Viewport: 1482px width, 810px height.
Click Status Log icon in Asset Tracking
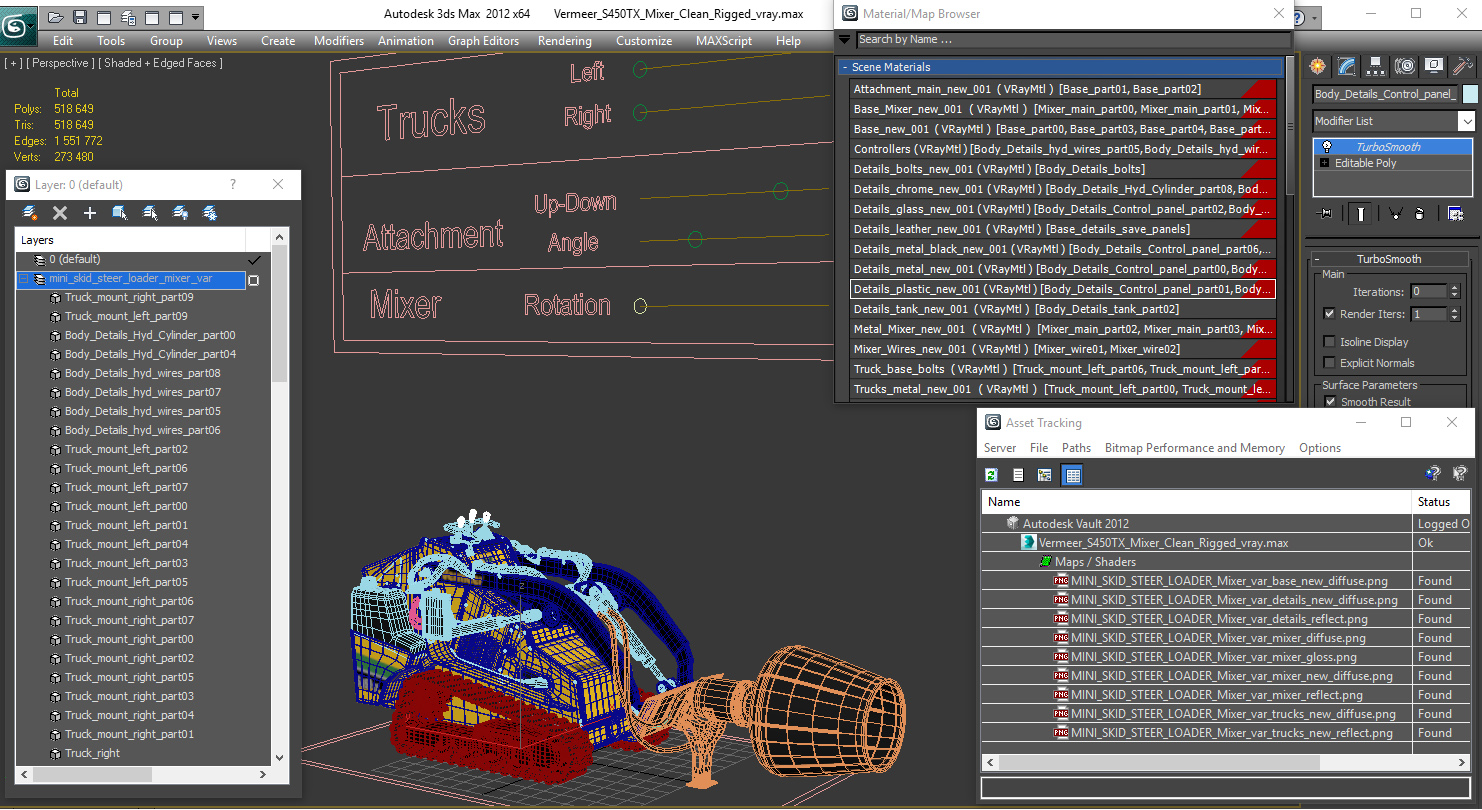pos(1018,475)
